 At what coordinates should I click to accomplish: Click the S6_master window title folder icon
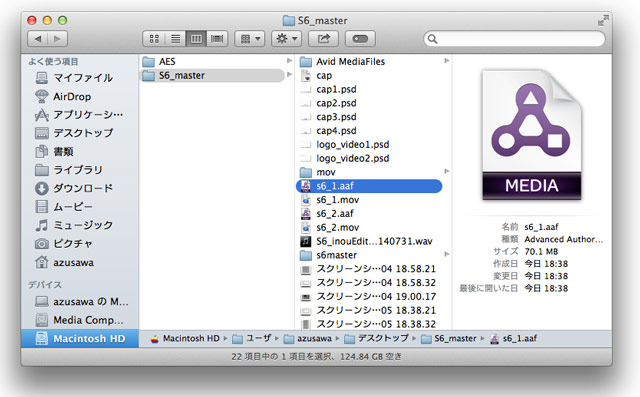pyautogui.click(x=289, y=20)
